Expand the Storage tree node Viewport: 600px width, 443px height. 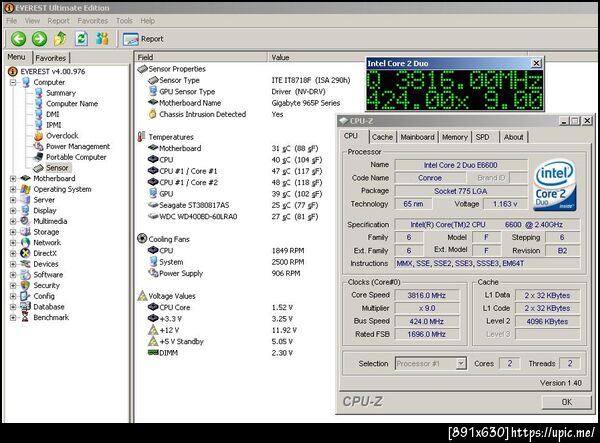point(12,231)
